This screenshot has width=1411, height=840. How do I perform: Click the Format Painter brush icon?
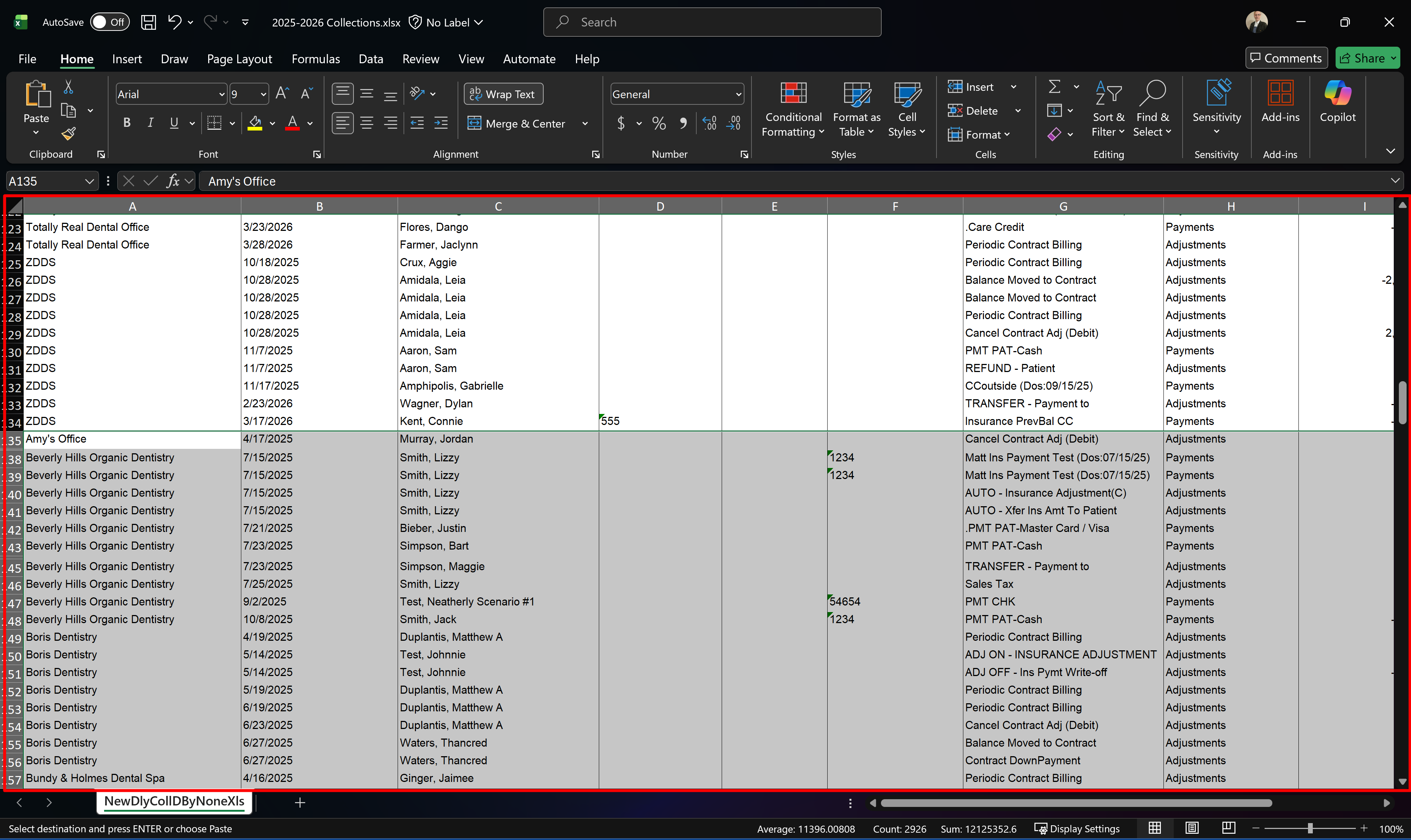(68, 134)
